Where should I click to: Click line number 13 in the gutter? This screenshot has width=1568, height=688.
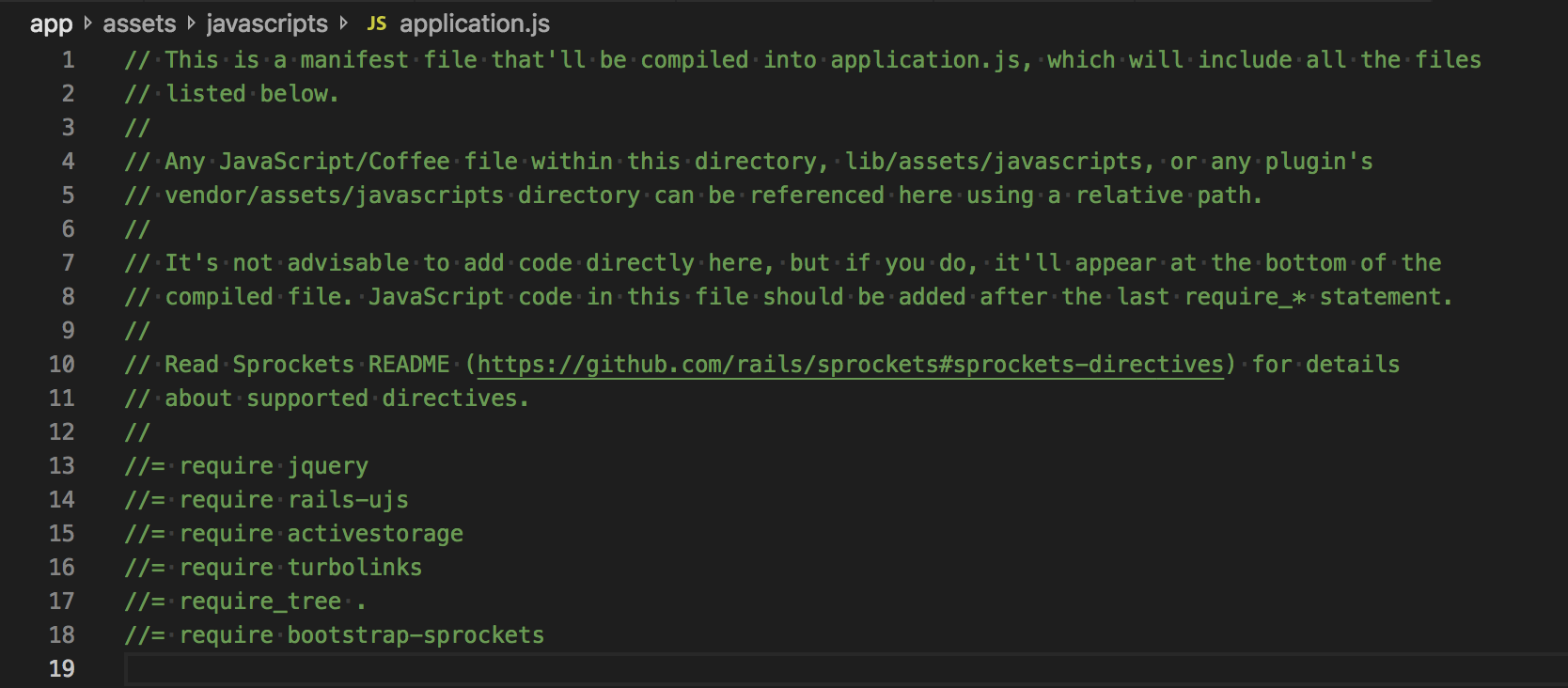[x=62, y=466]
